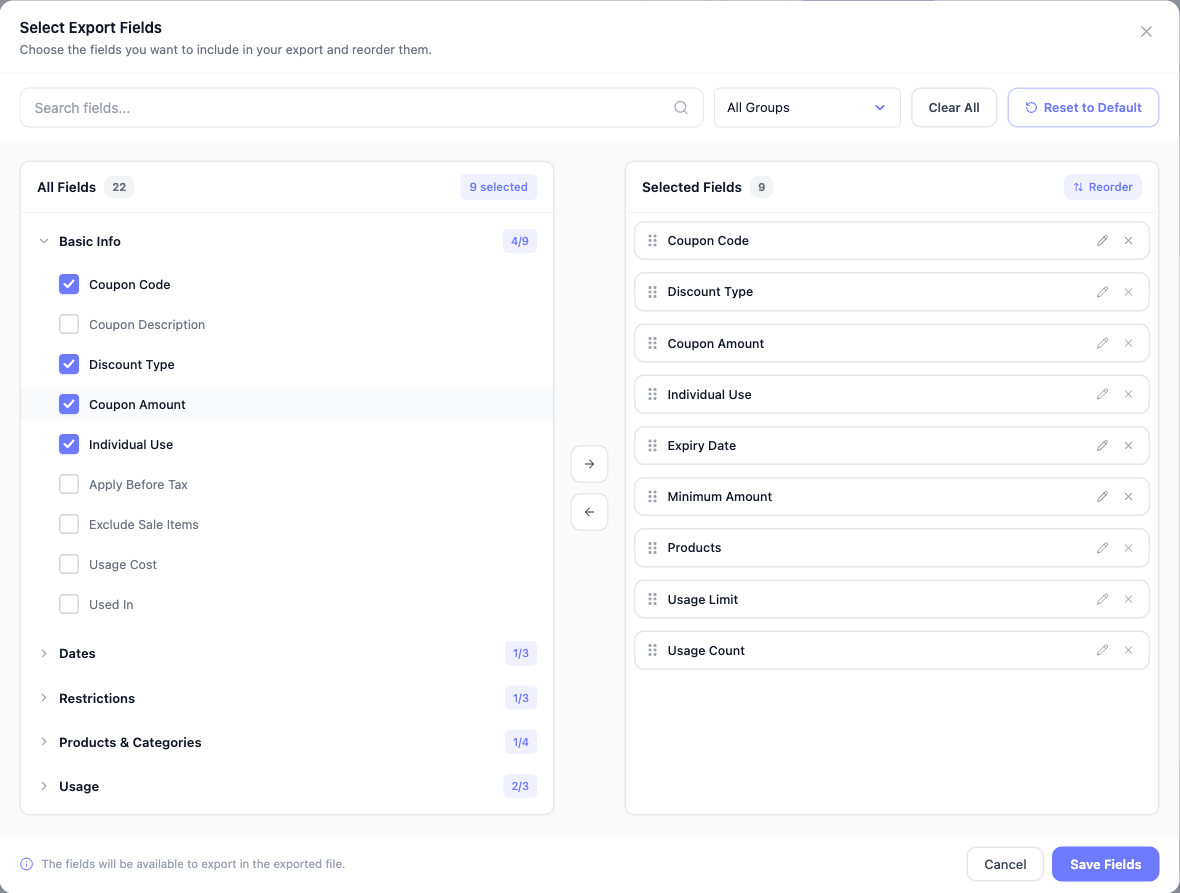Remove Products from selected fields

[x=1128, y=548]
